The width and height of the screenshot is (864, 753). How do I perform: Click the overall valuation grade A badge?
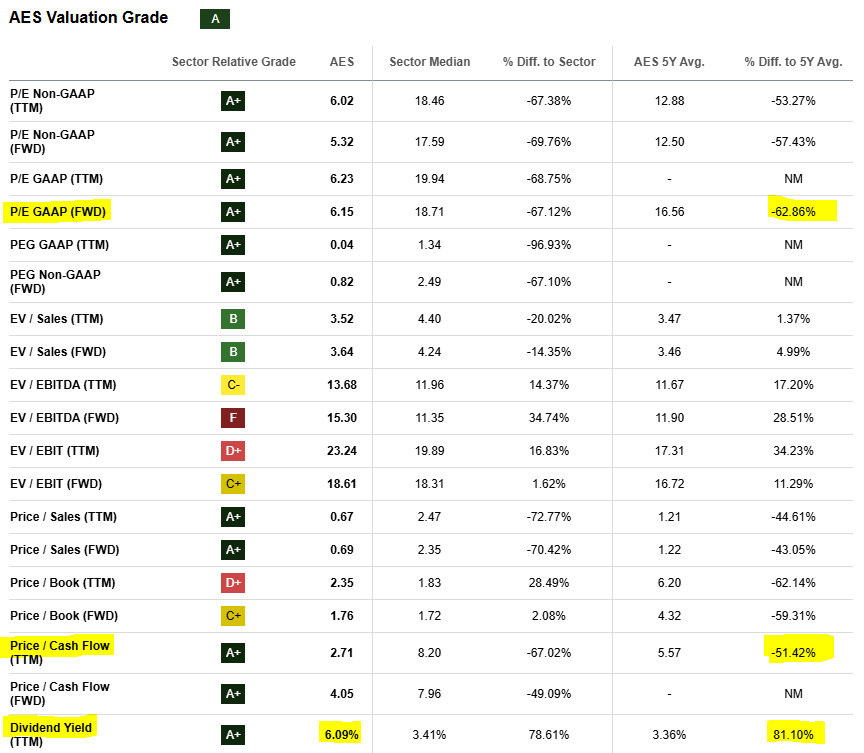click(214, 19)
